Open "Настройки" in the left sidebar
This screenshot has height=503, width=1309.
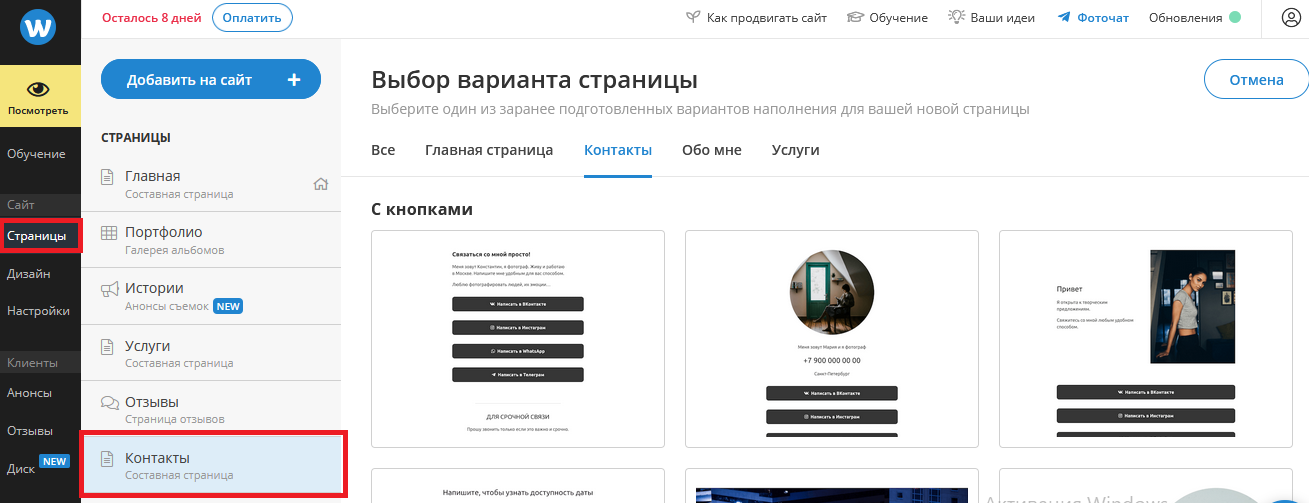38,311
